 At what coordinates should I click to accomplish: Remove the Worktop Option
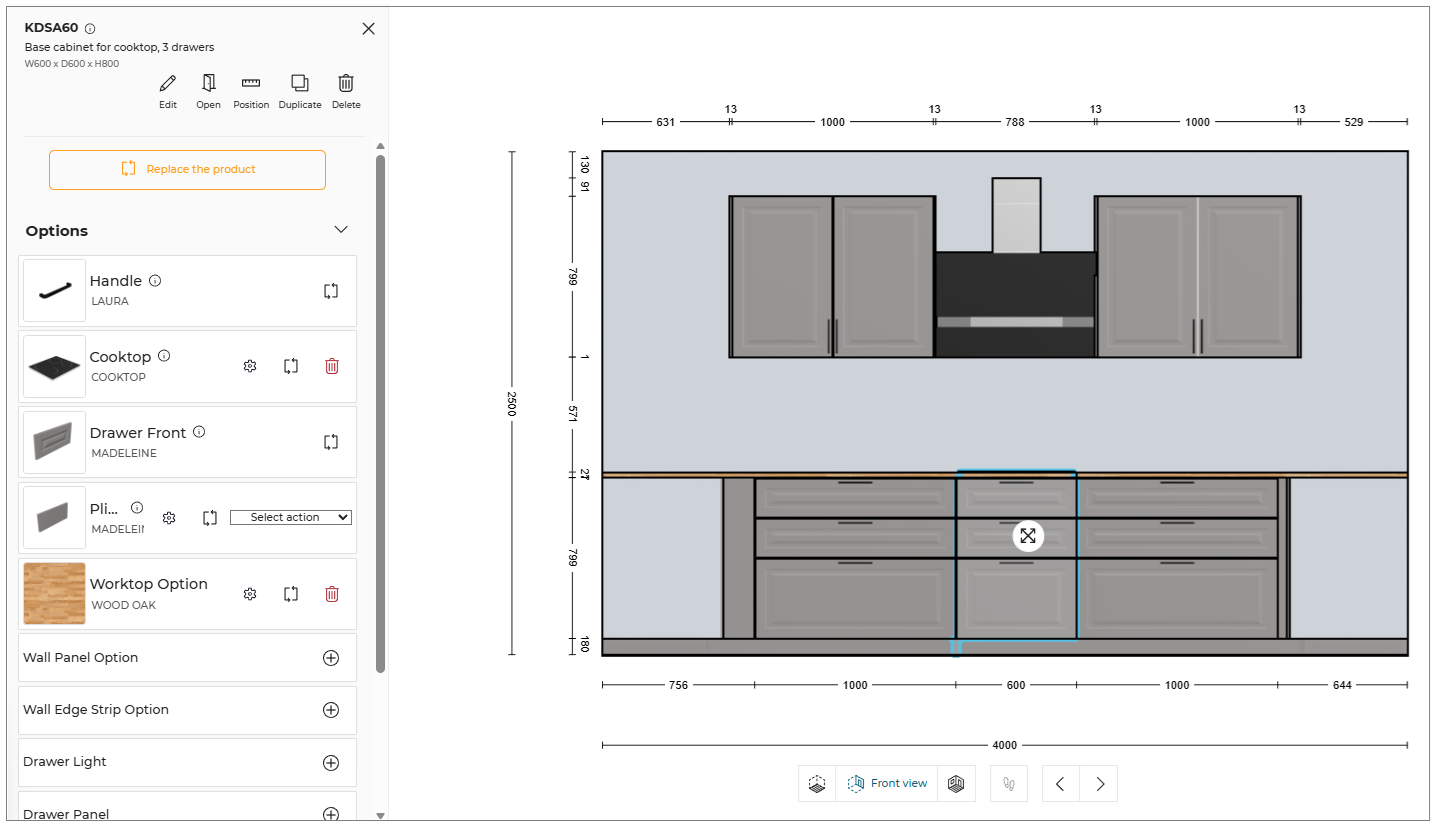[332, 594]
